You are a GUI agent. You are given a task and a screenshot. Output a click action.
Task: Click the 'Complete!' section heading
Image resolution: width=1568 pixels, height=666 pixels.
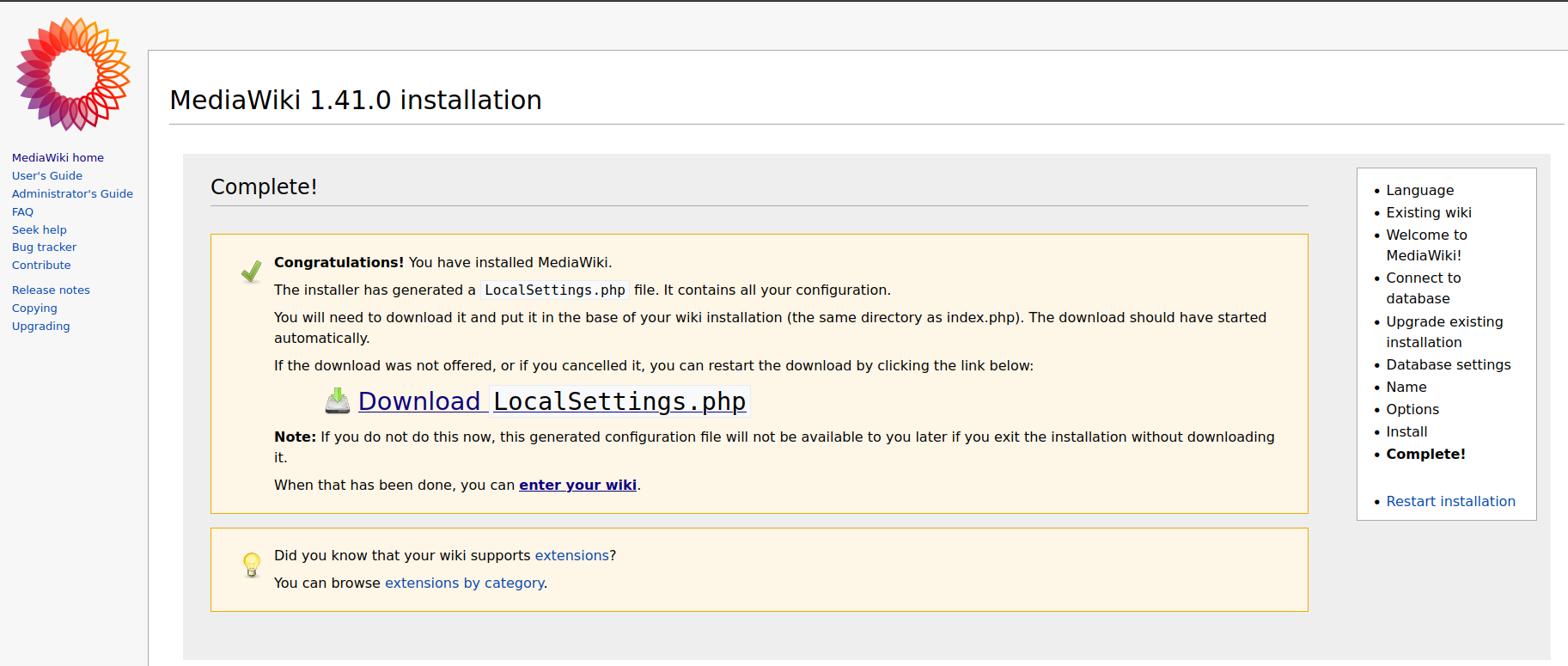[264, 186]
